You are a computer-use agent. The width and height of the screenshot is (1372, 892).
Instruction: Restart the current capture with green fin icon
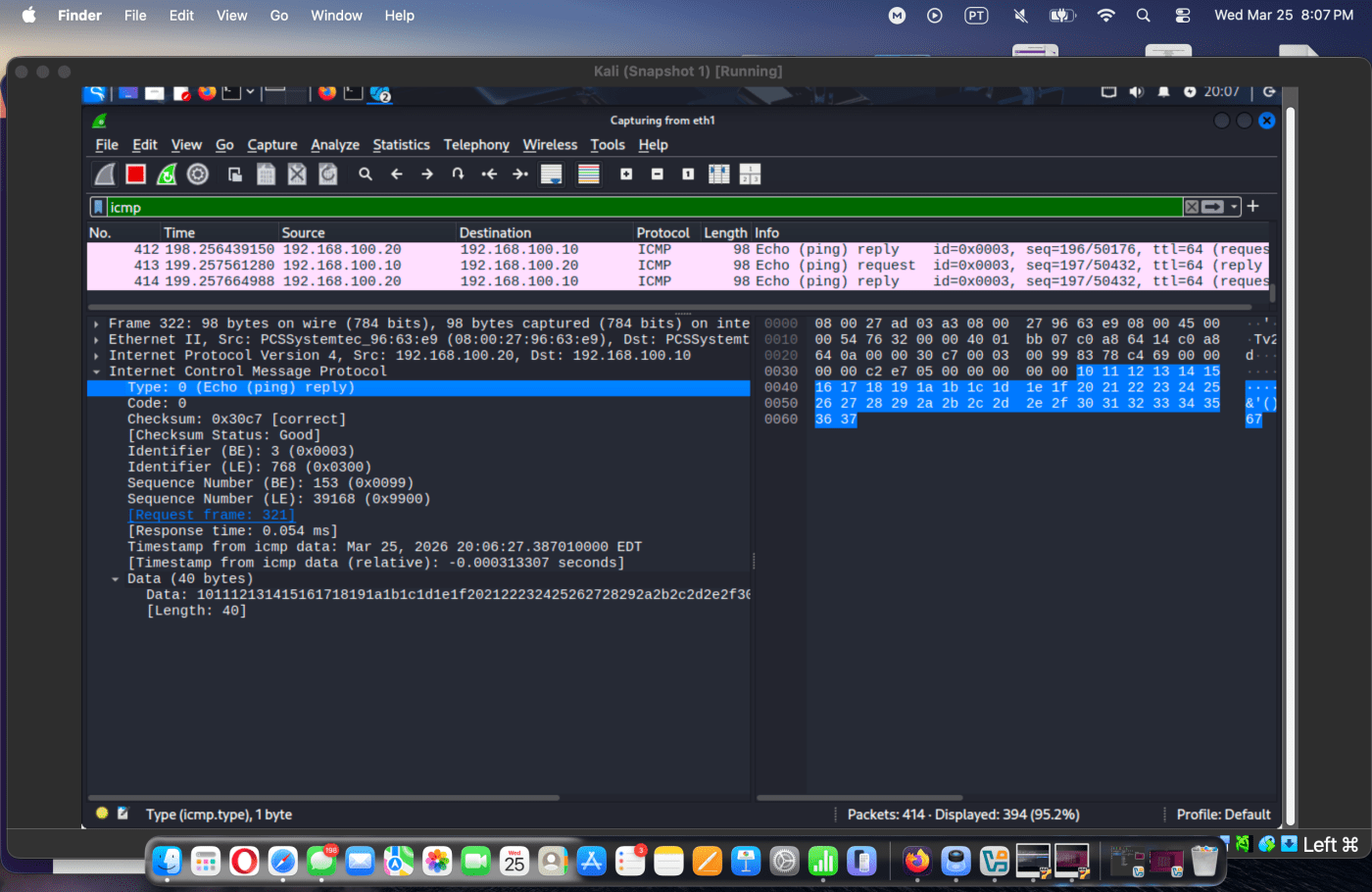click(x=167, y=174)
